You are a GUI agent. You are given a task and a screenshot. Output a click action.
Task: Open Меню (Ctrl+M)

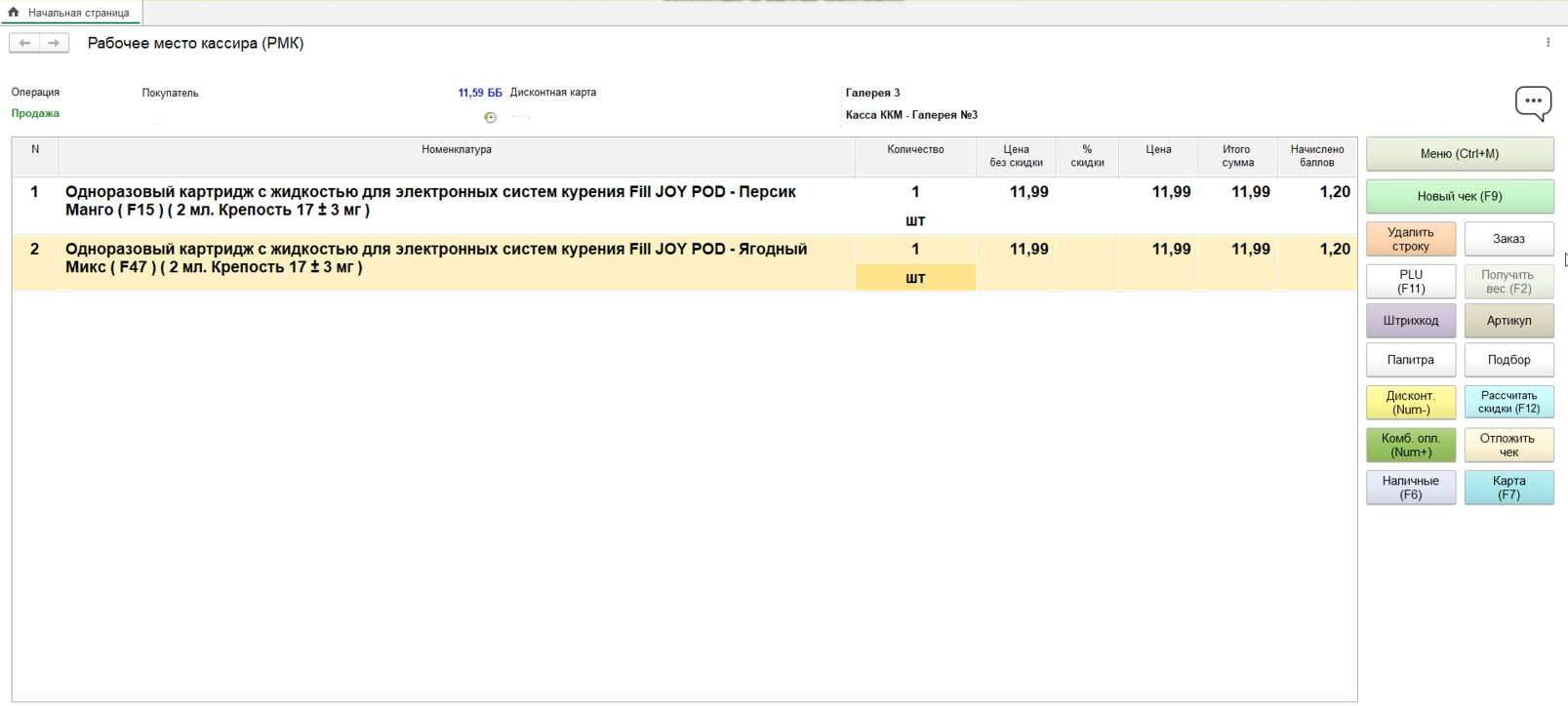(x=1459, y=154)
